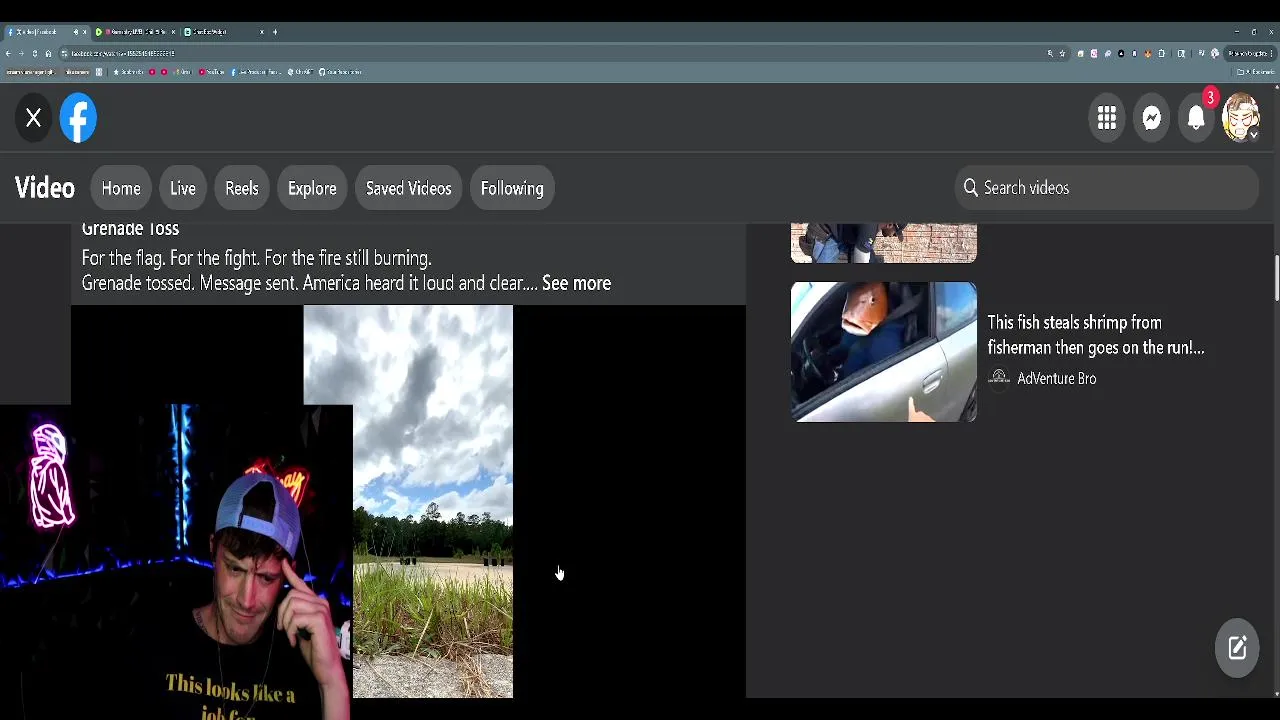Click the Facebook logo
1280x720 pixels.
point(78,118)
